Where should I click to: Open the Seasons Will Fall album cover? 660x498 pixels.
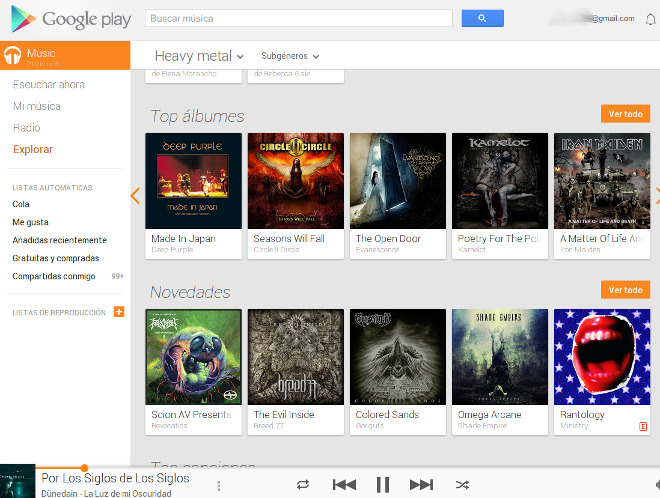(x=296, y=181)
